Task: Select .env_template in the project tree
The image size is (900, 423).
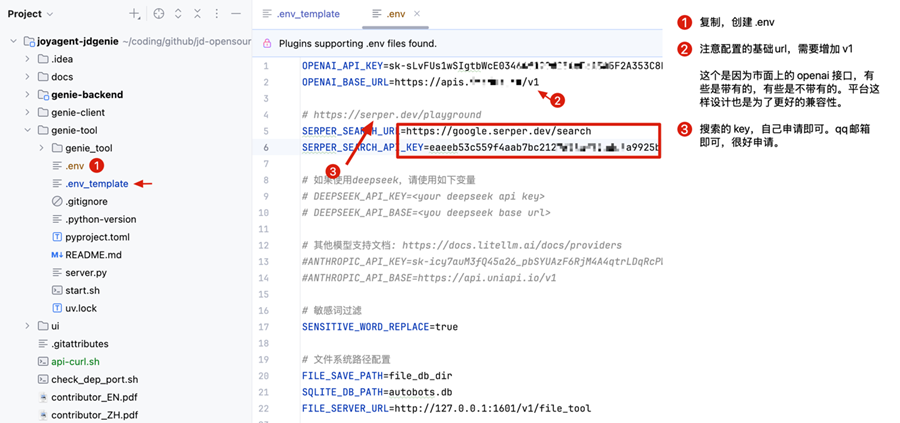Action: [96, 184]
